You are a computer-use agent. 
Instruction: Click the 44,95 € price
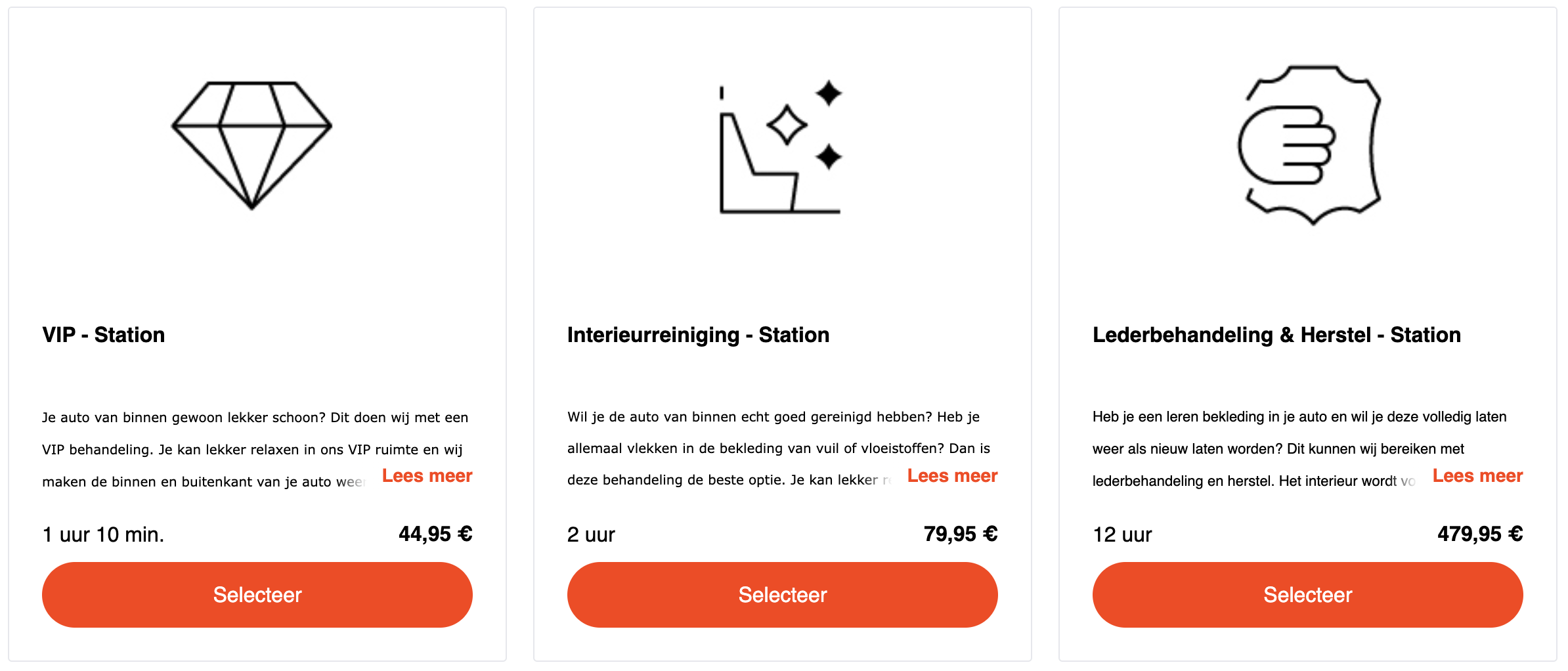point(436,534)
